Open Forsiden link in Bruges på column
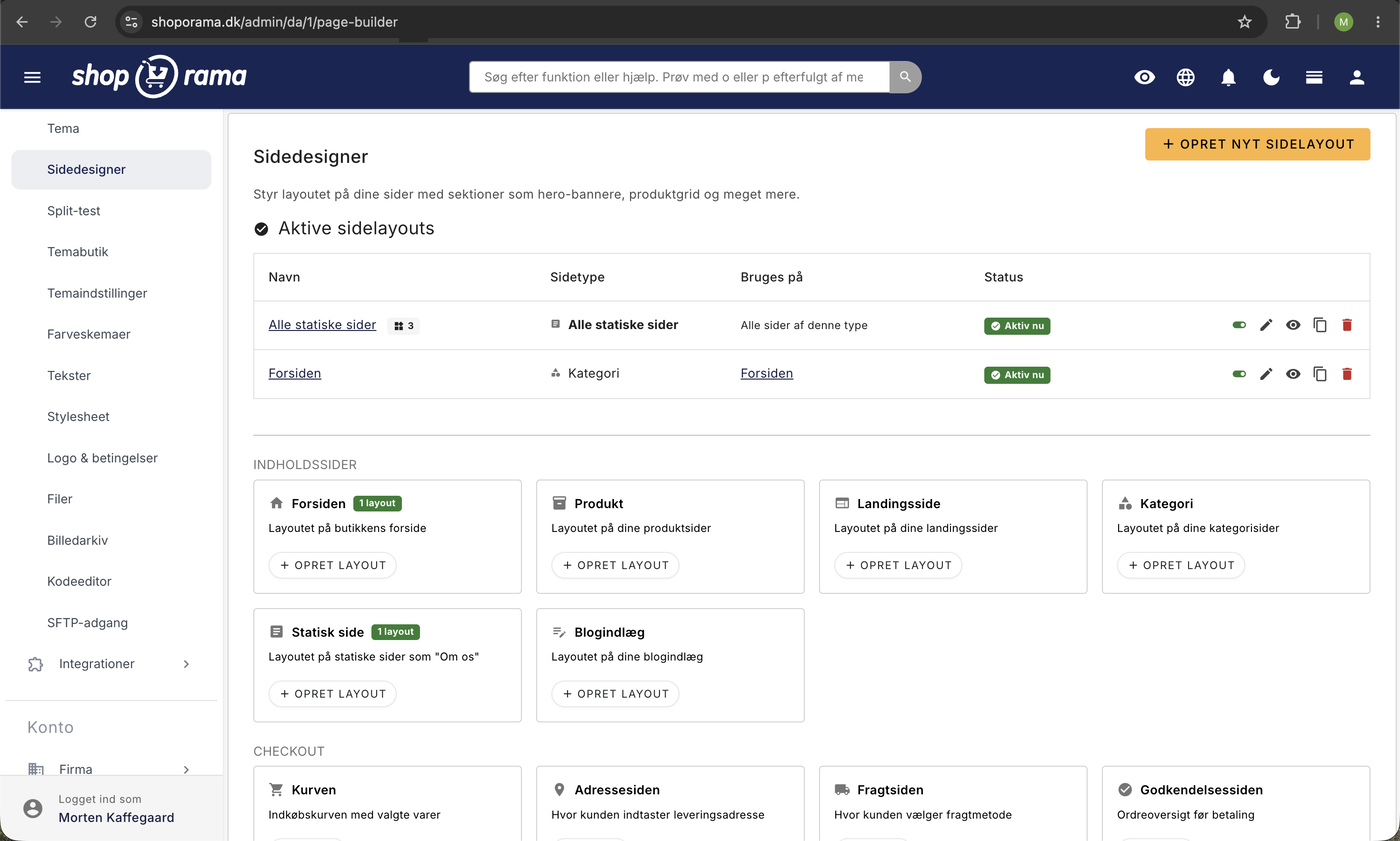 767,373
